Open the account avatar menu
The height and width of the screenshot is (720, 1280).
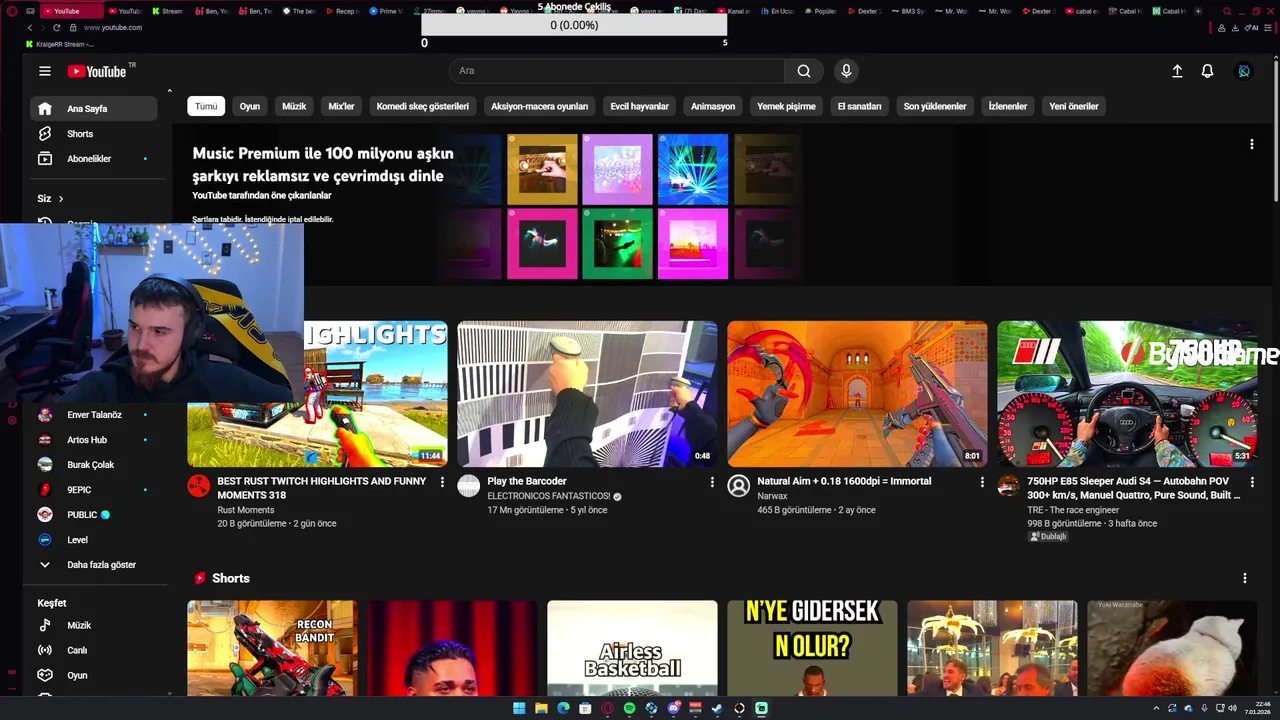coord(1244,71)
